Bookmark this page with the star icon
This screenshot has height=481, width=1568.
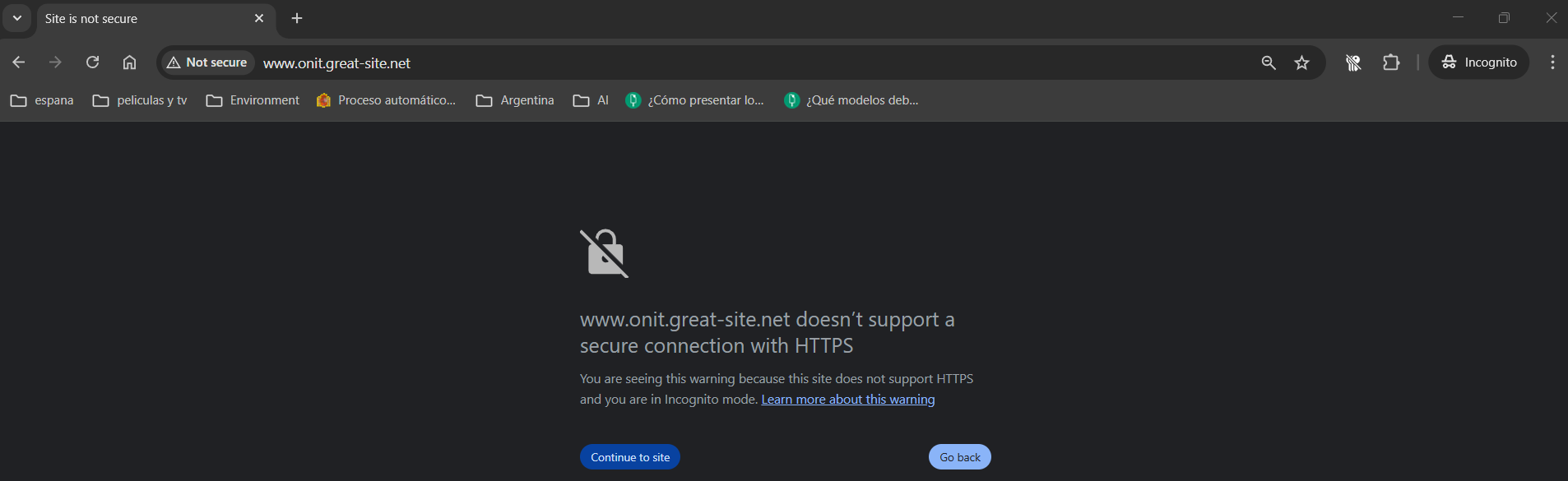[1301, 62]
